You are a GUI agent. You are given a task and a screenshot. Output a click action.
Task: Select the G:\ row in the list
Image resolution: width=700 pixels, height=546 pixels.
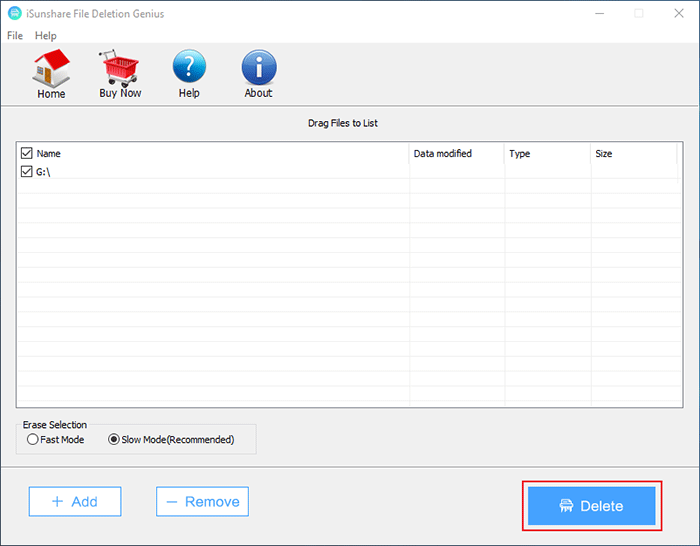pyautogui.click(x=350, y=171)
